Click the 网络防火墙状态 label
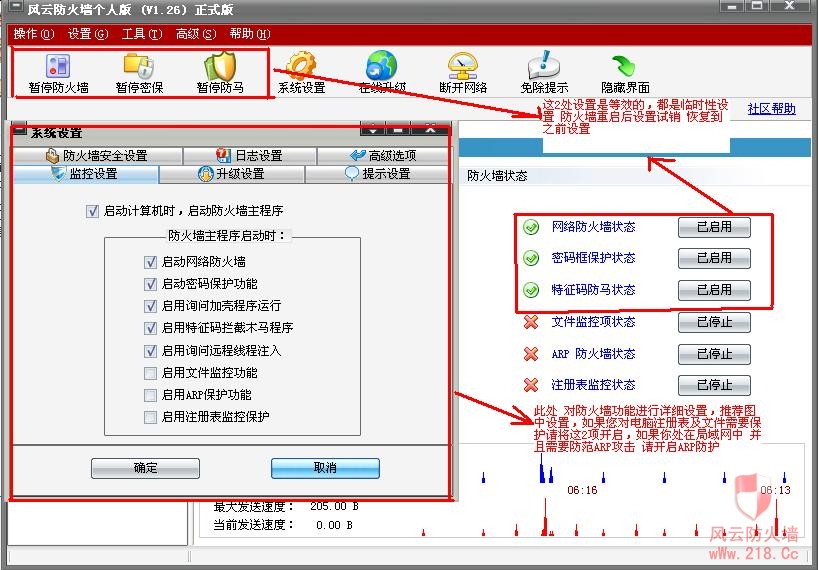Screen dimensions: 818x570 click(x=593, y=227)
